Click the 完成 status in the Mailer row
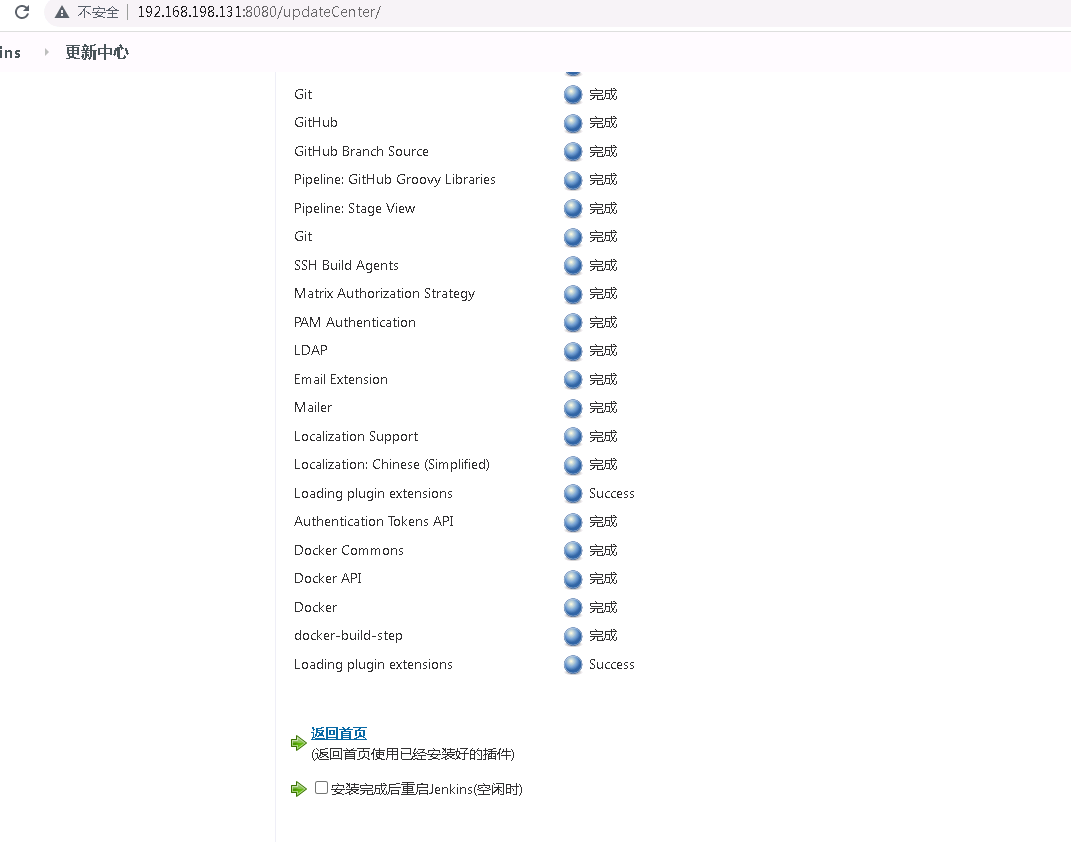1071x842 pixels. pyautogui.click(x=603, y=408)
